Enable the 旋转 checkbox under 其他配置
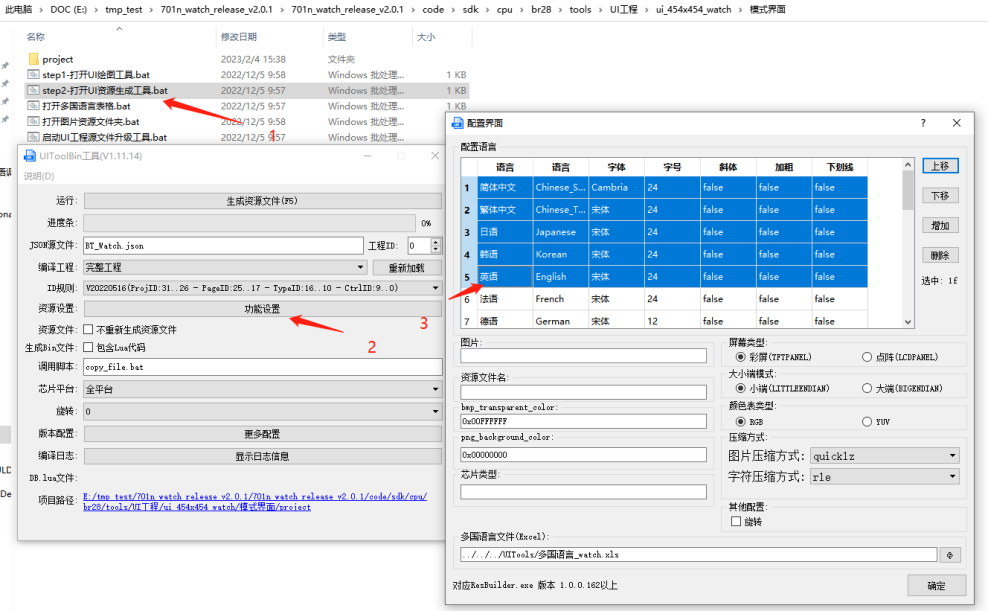This screenshot has height=611, width=988. pyautogui.click(x=736, y=522)
